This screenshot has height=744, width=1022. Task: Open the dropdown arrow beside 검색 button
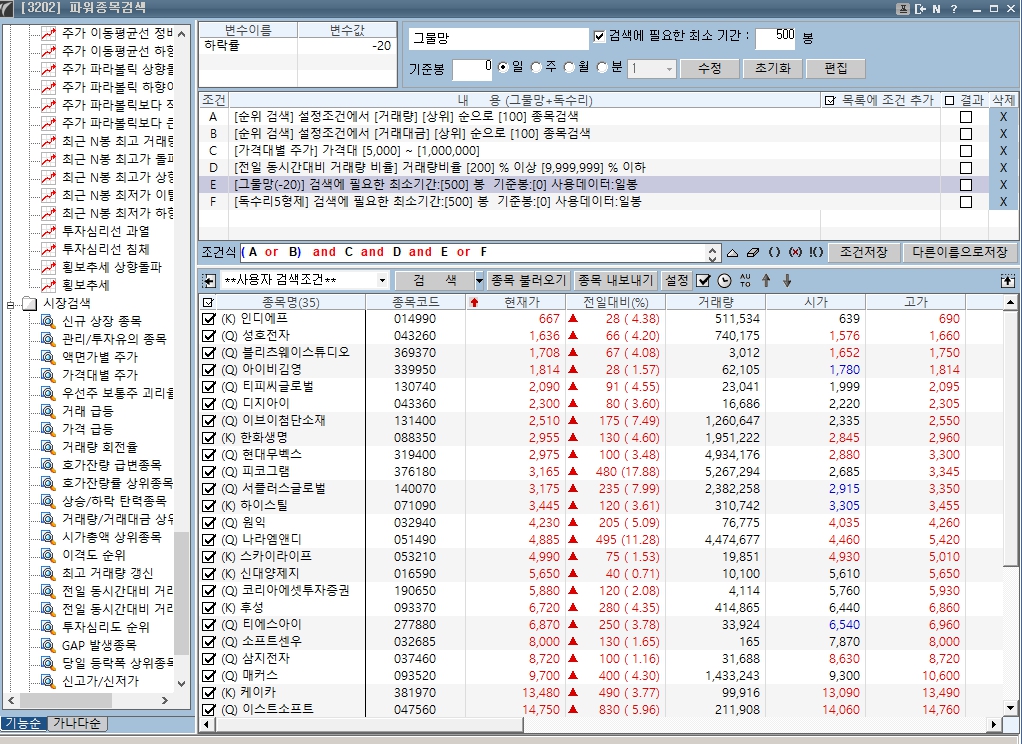[x=479, y=281]
